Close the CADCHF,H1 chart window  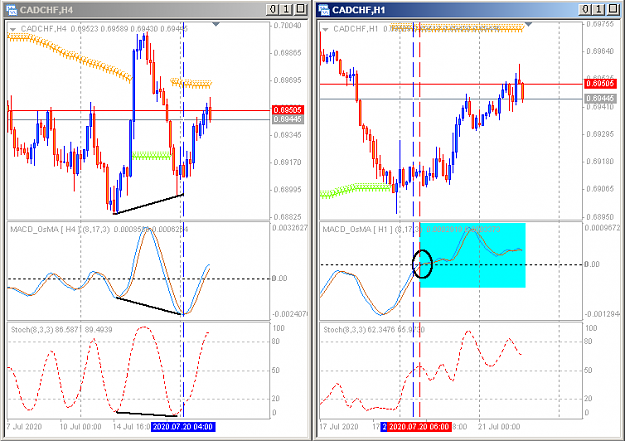613,9
